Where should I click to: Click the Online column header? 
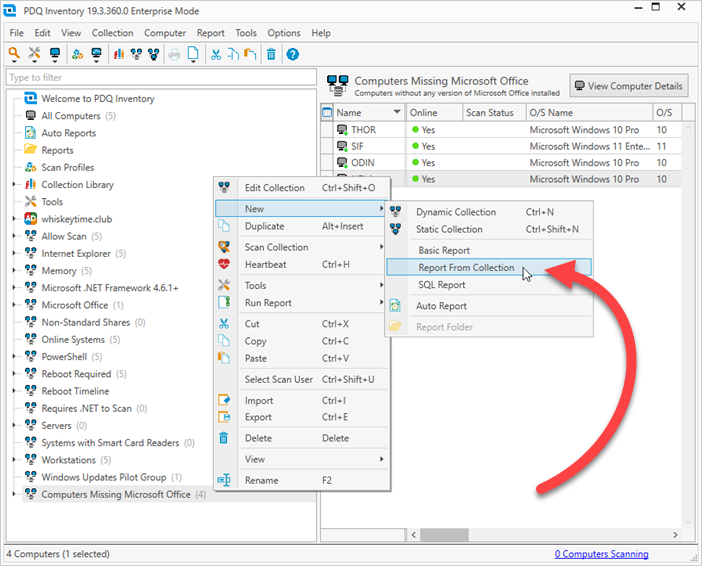[x=434, y=112]
